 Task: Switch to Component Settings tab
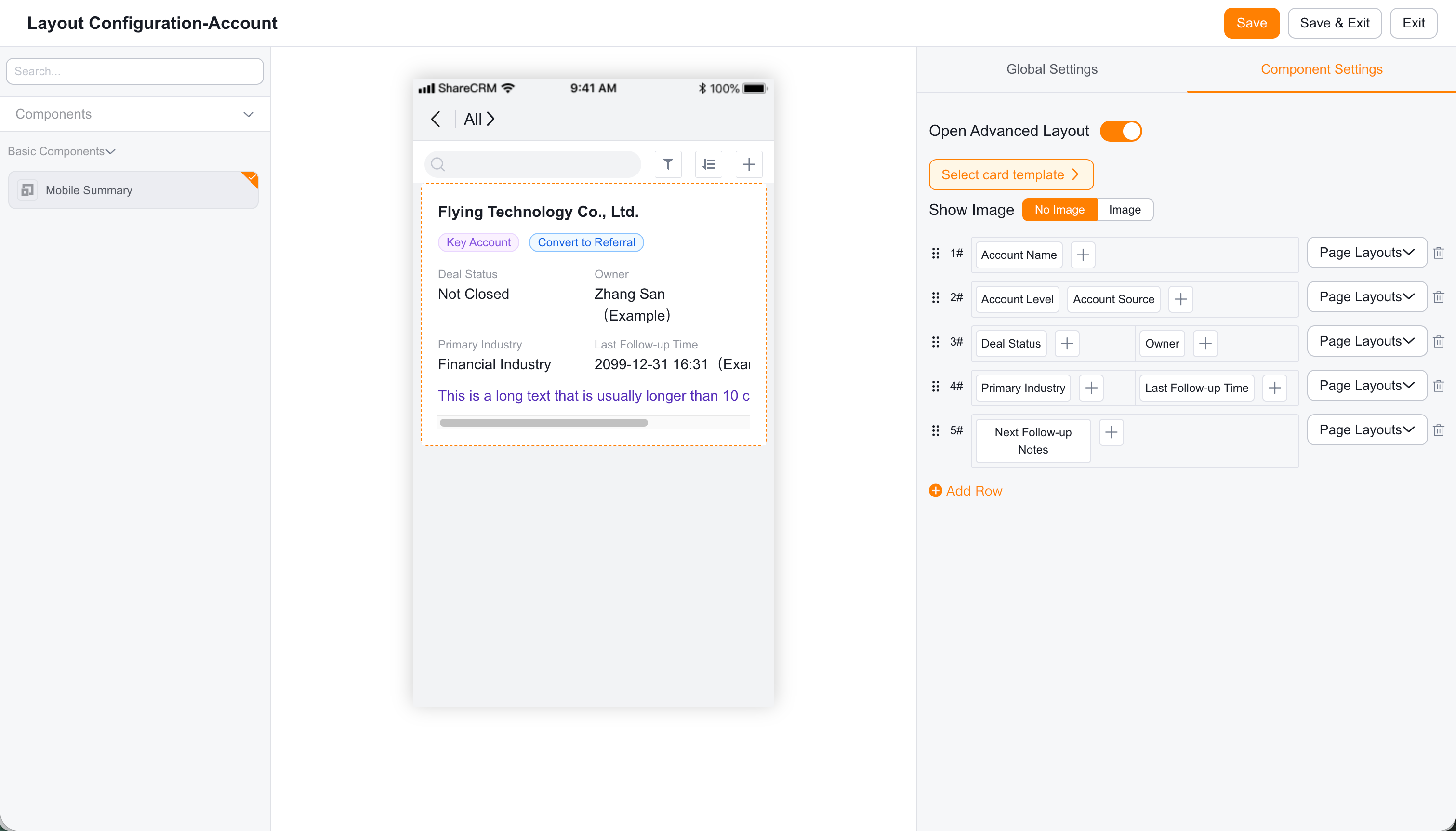pos(1321,69)
